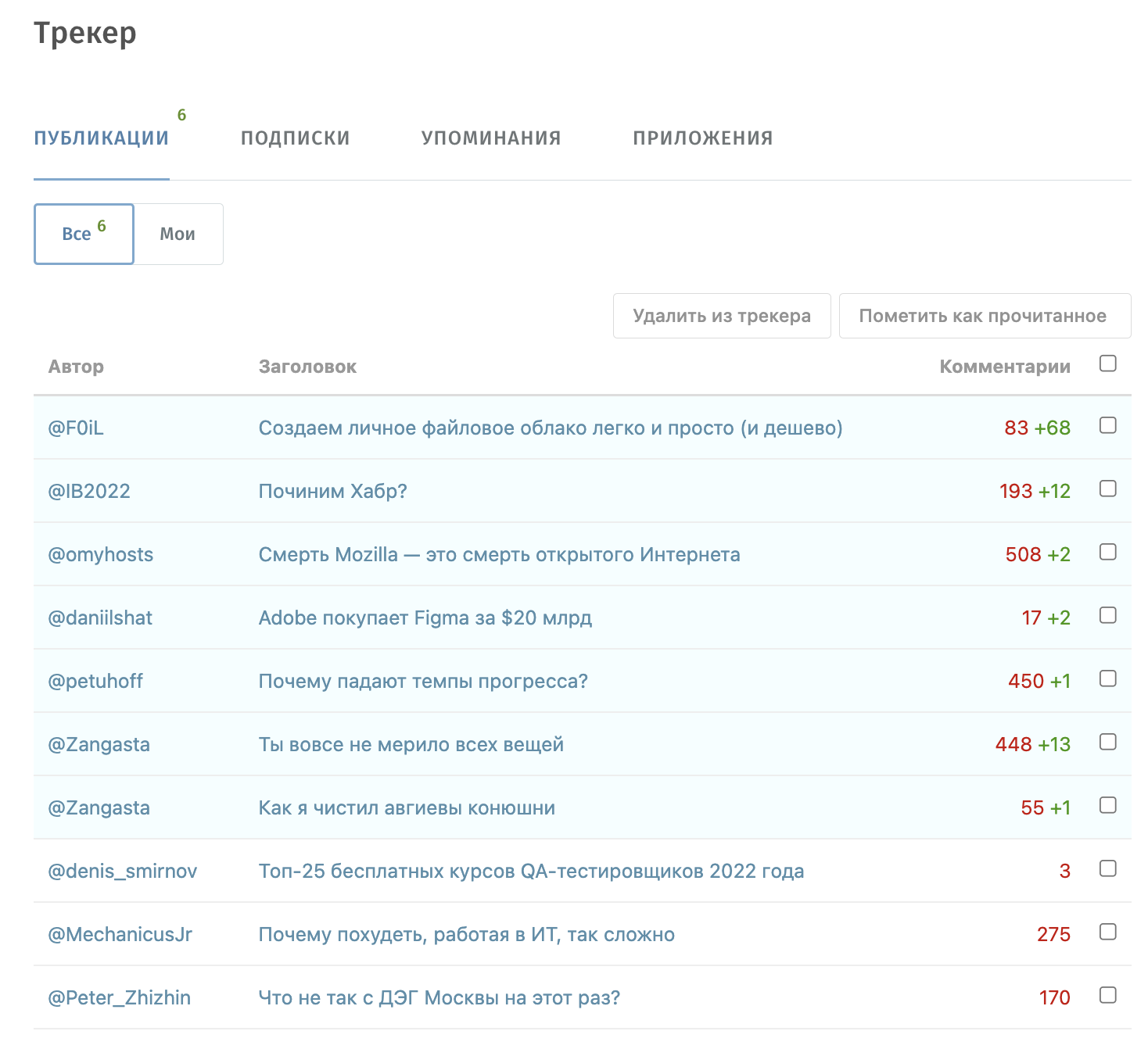The image size is (1148, 1049).
Task: Click comment count 450 +1
Action: pos(1039,681)
